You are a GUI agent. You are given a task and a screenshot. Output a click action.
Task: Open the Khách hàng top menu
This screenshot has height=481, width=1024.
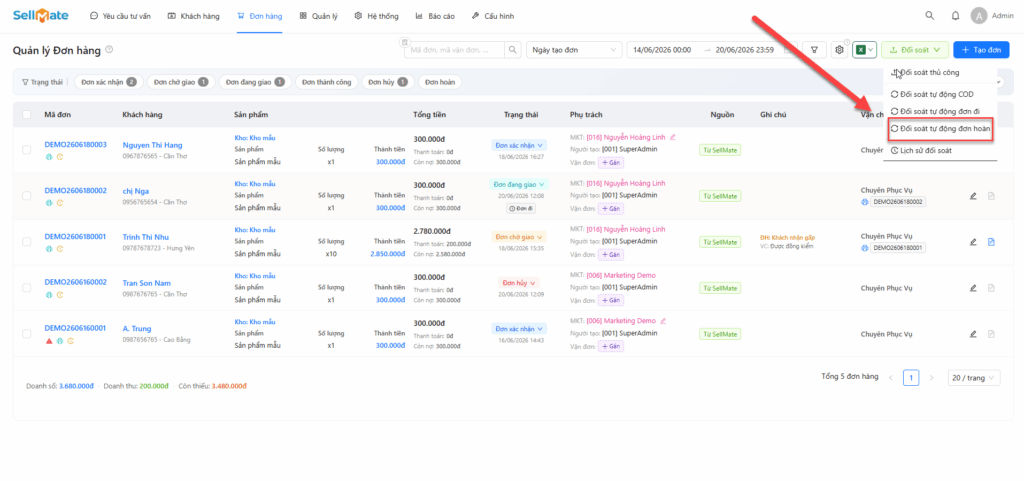193,16
